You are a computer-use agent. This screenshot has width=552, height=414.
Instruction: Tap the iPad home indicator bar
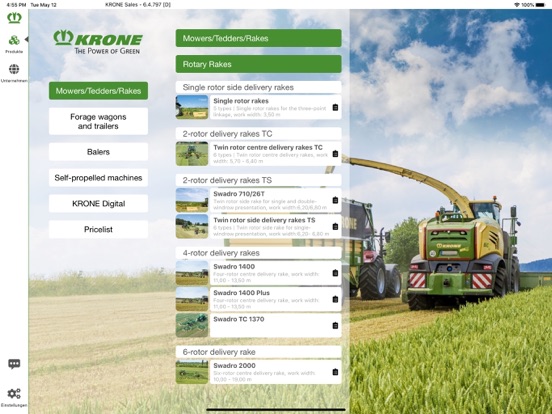(x=276, y=409)
